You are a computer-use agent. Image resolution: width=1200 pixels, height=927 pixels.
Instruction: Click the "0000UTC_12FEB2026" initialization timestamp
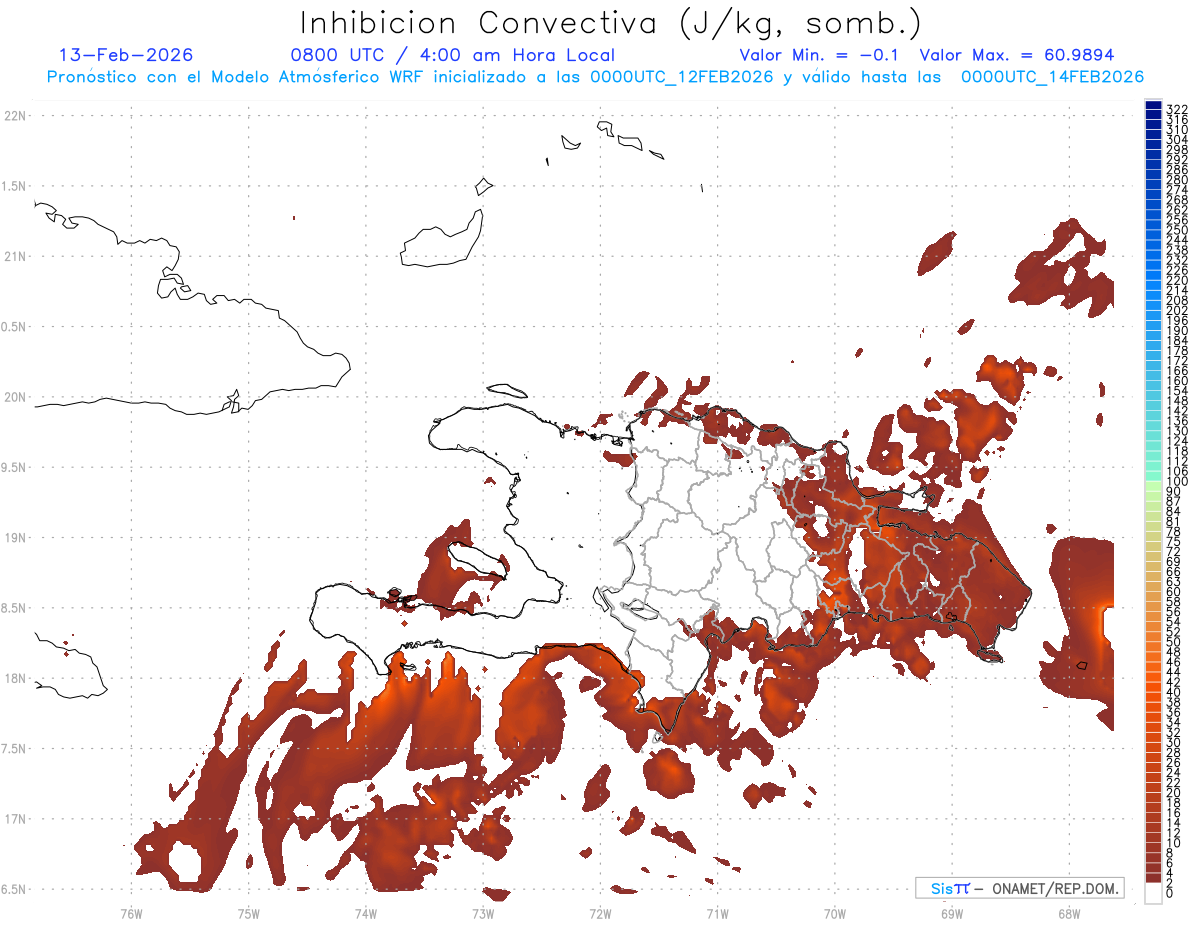(681, 77)
